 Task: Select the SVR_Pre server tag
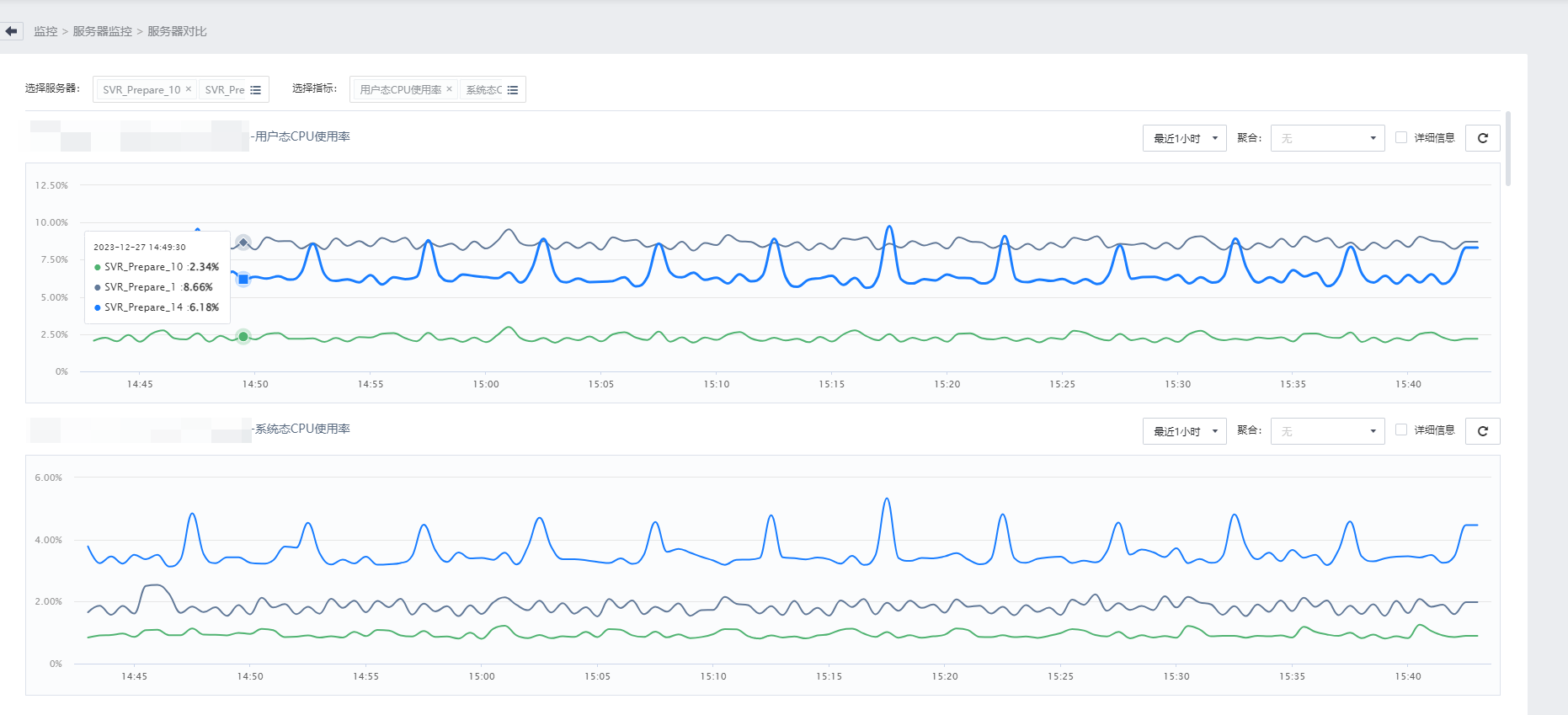point(224,90)
